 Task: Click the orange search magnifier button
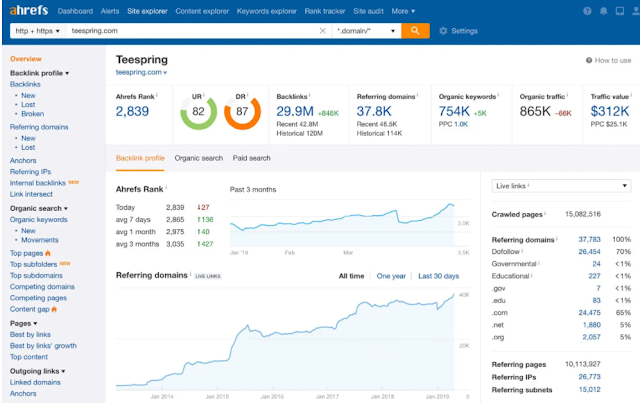(415, 31)
